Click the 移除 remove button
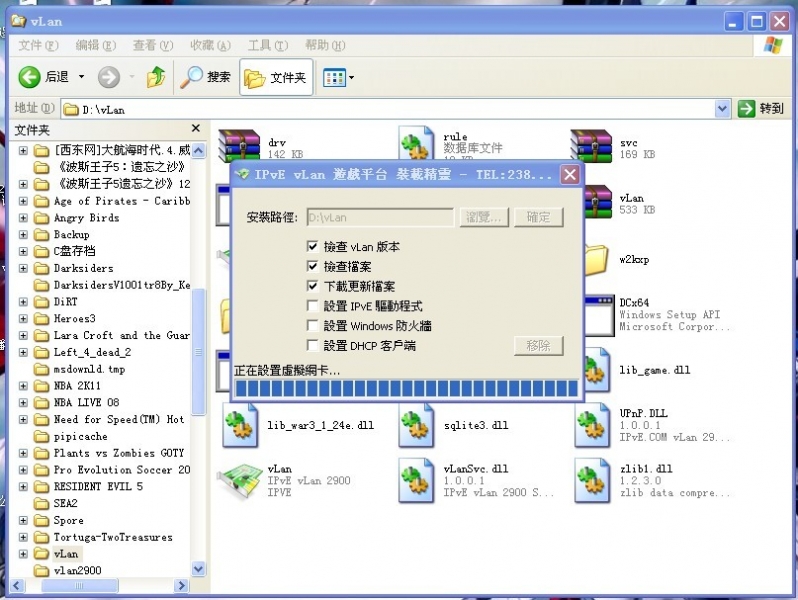Screen dimensions: 798x600 (538, 346)
